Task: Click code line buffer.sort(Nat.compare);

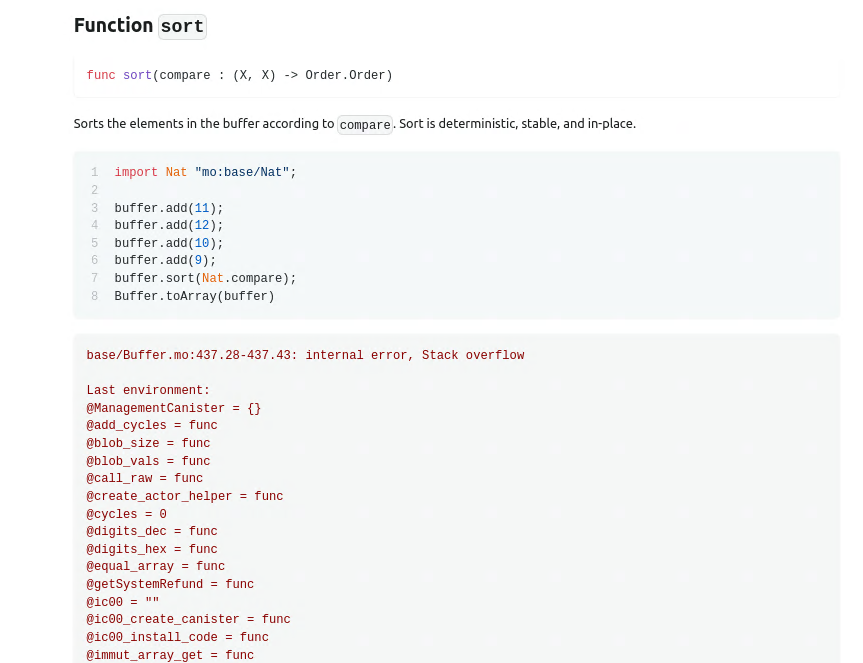Action: (x=205, y=278)
